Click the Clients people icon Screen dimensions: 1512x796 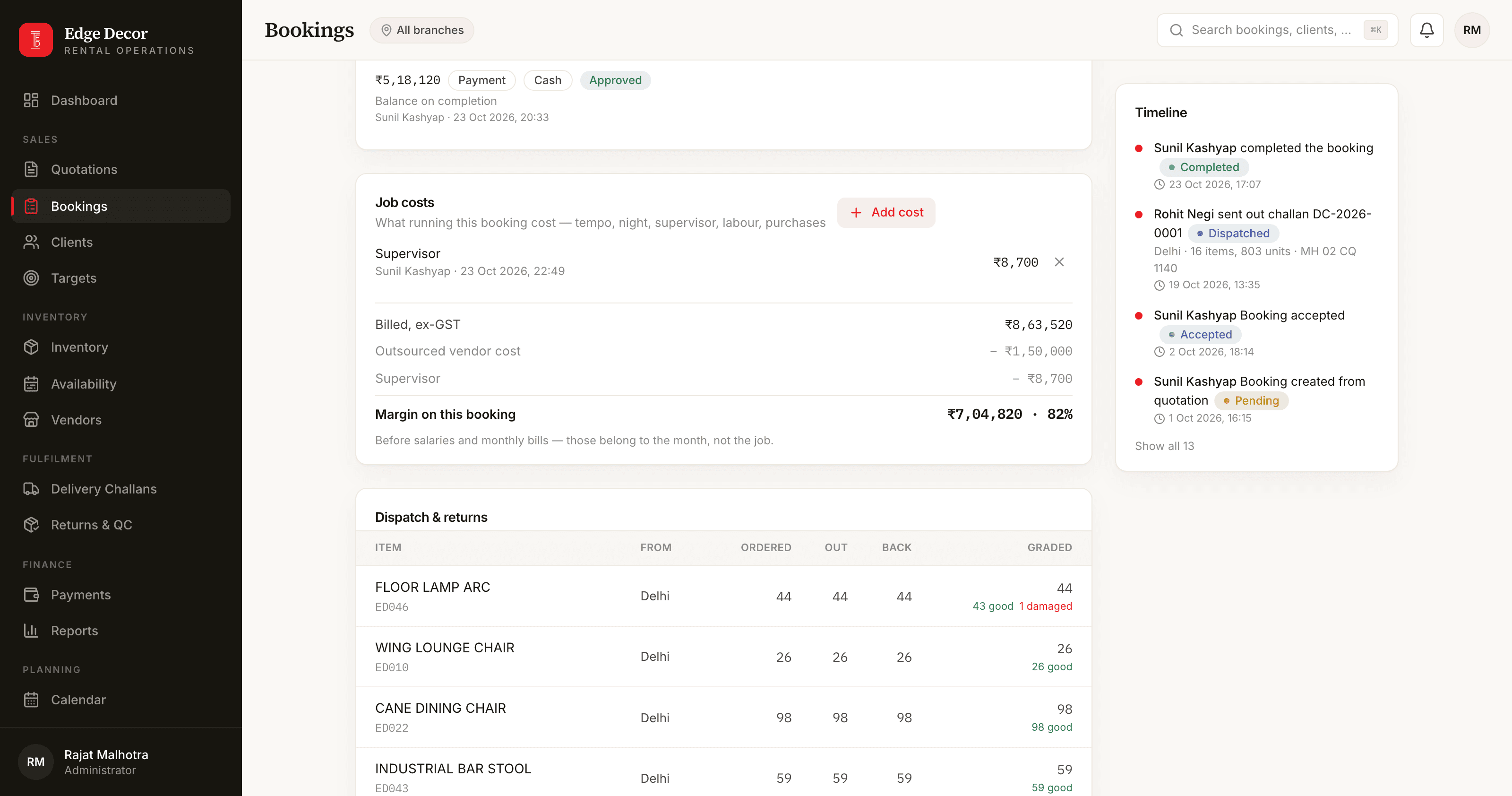click(x=31, y=242)
